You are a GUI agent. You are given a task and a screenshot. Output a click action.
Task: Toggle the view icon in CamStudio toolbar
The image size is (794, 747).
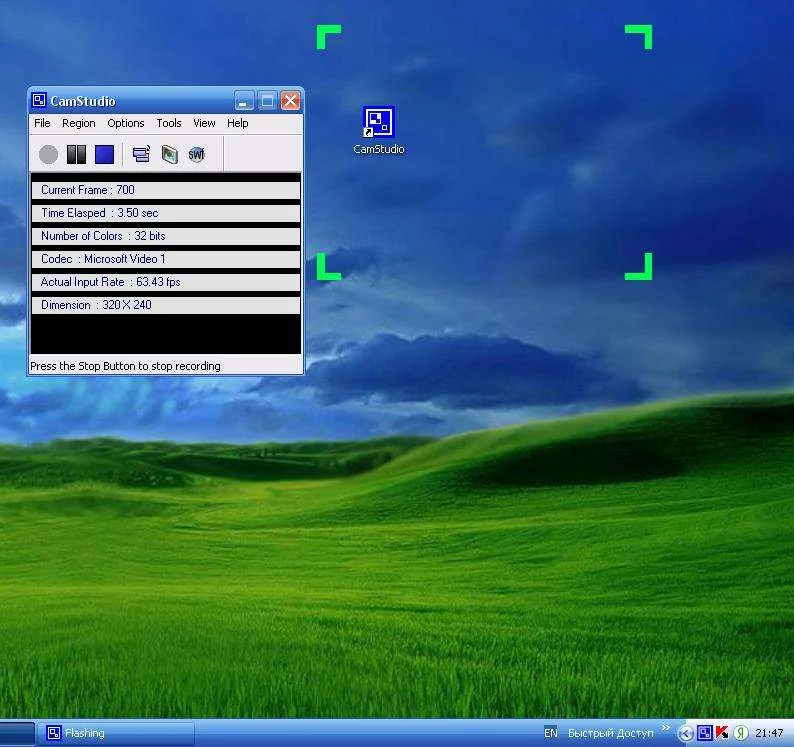[x=141, y=154]
